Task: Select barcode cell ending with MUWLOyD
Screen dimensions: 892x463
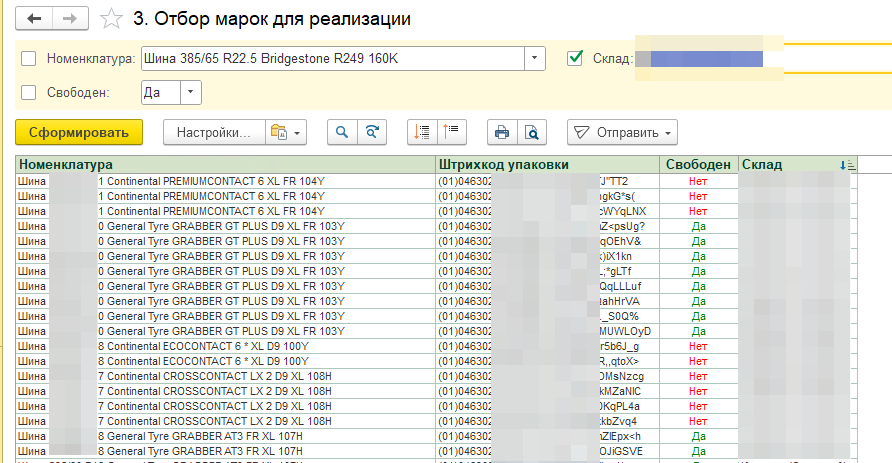Action: point(547,331)
